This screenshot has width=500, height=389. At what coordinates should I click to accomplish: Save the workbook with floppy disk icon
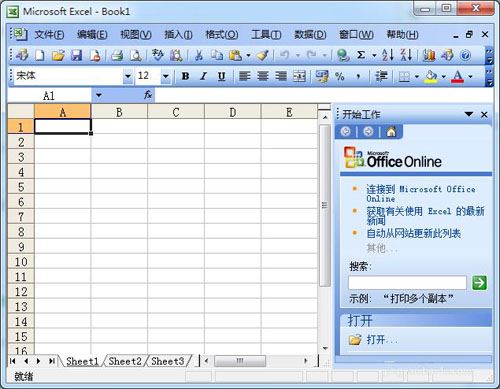77,55
